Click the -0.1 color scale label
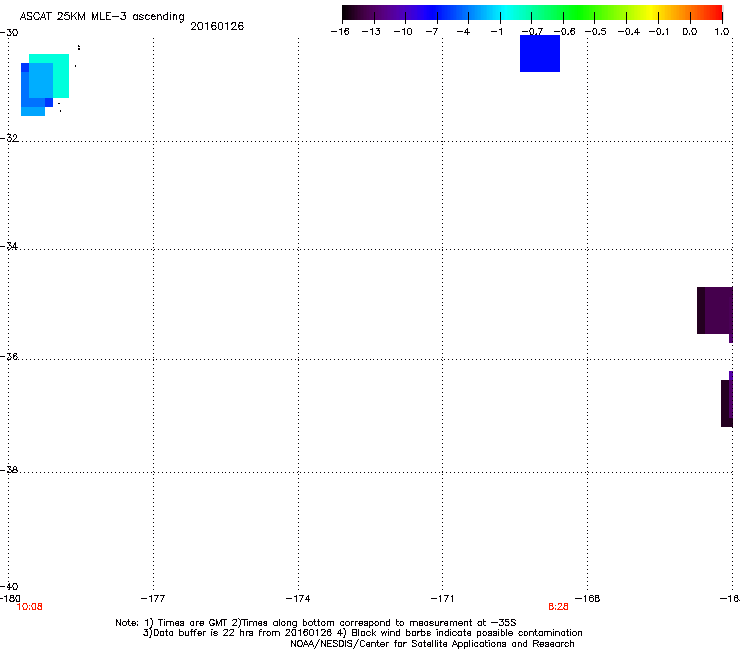The image size is (740, 650). coord(659,32)
